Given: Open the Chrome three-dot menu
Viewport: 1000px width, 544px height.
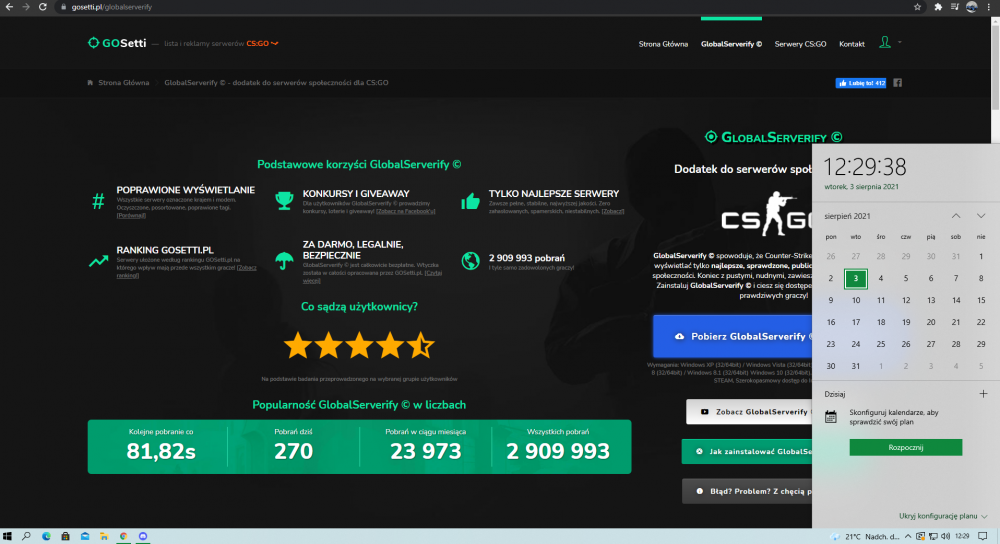Looking at the screenshot, I should pyautogui.click(x=989, y=7).
